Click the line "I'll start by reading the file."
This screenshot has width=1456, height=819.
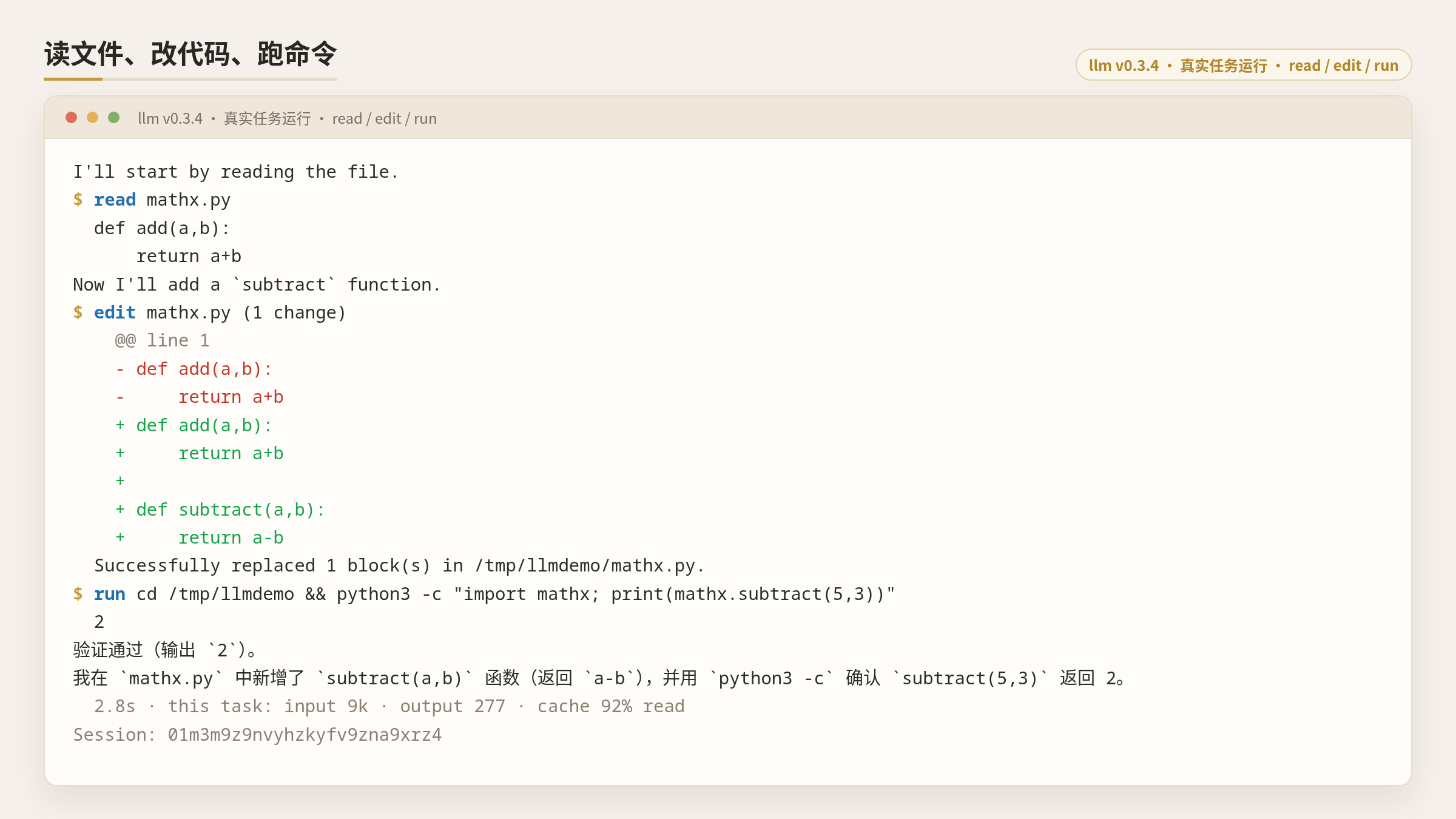(x=235, y=172)
